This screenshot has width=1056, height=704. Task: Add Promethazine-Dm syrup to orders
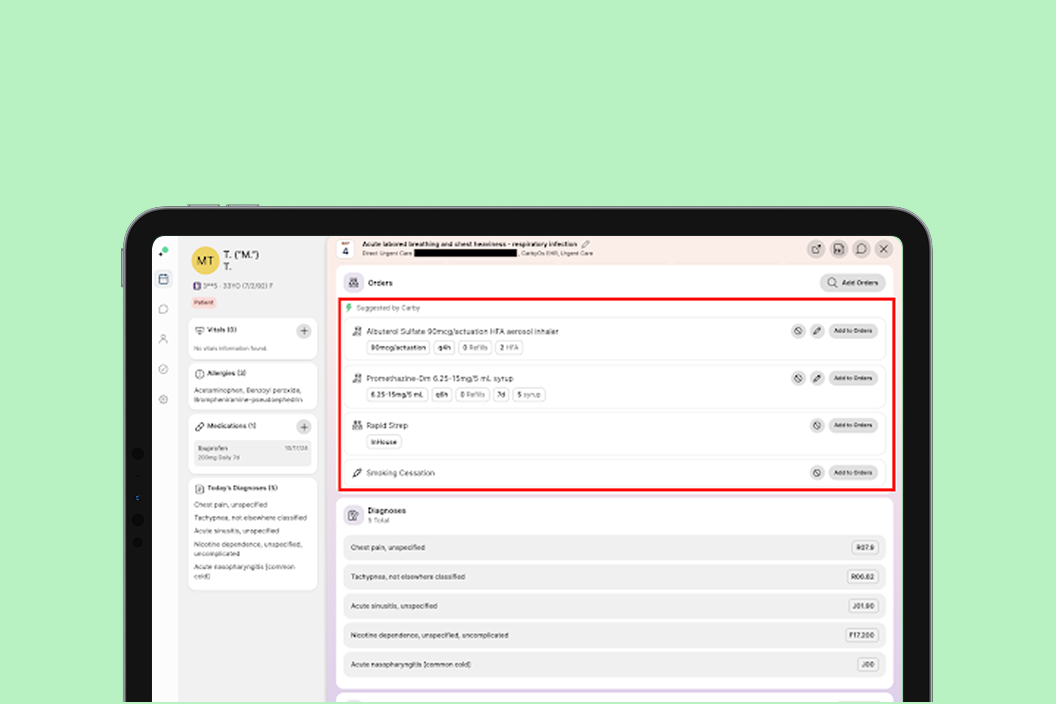[853, 378]
